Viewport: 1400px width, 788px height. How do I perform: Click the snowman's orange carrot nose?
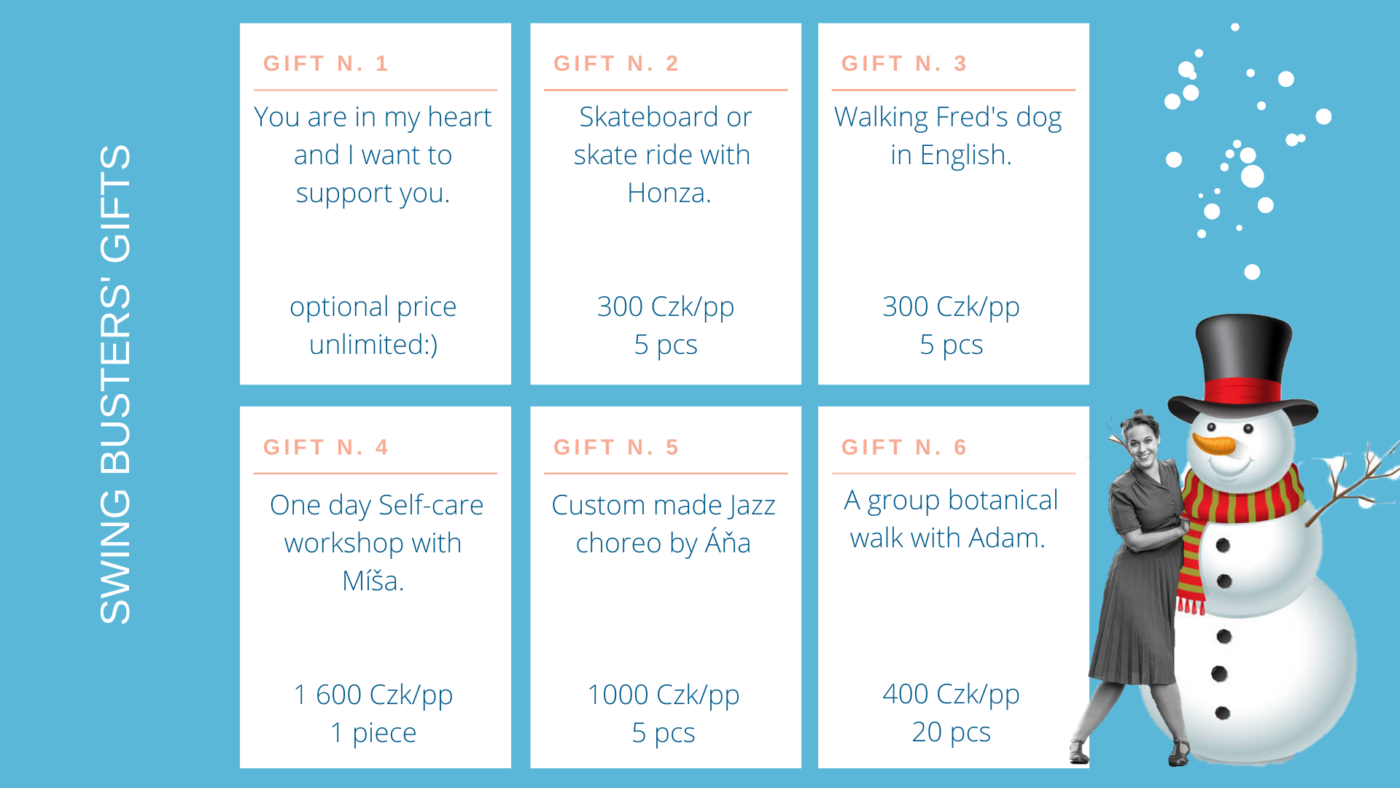point(1214,443)
